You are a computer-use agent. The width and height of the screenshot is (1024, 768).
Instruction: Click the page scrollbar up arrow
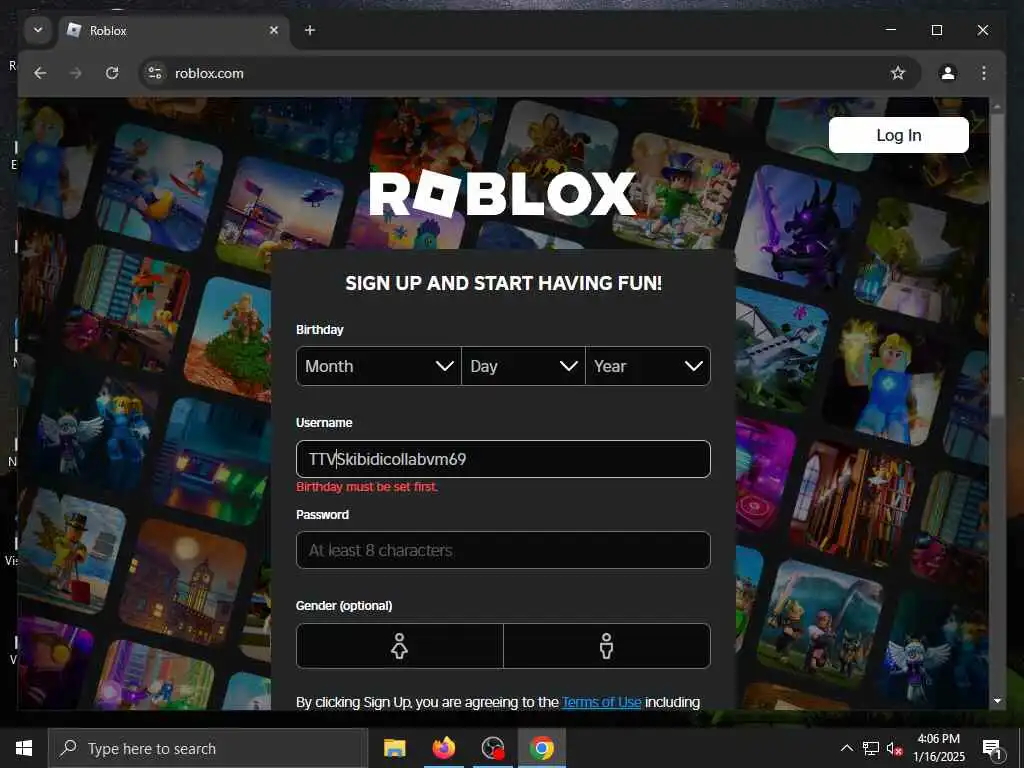coord(997,106)
